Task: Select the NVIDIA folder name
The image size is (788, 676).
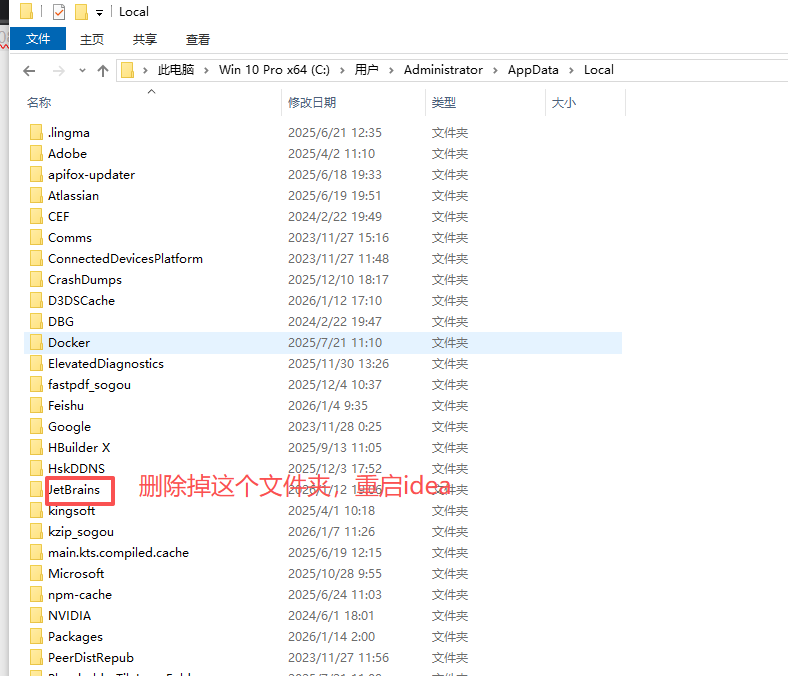Action: click(x=70, y=616)
